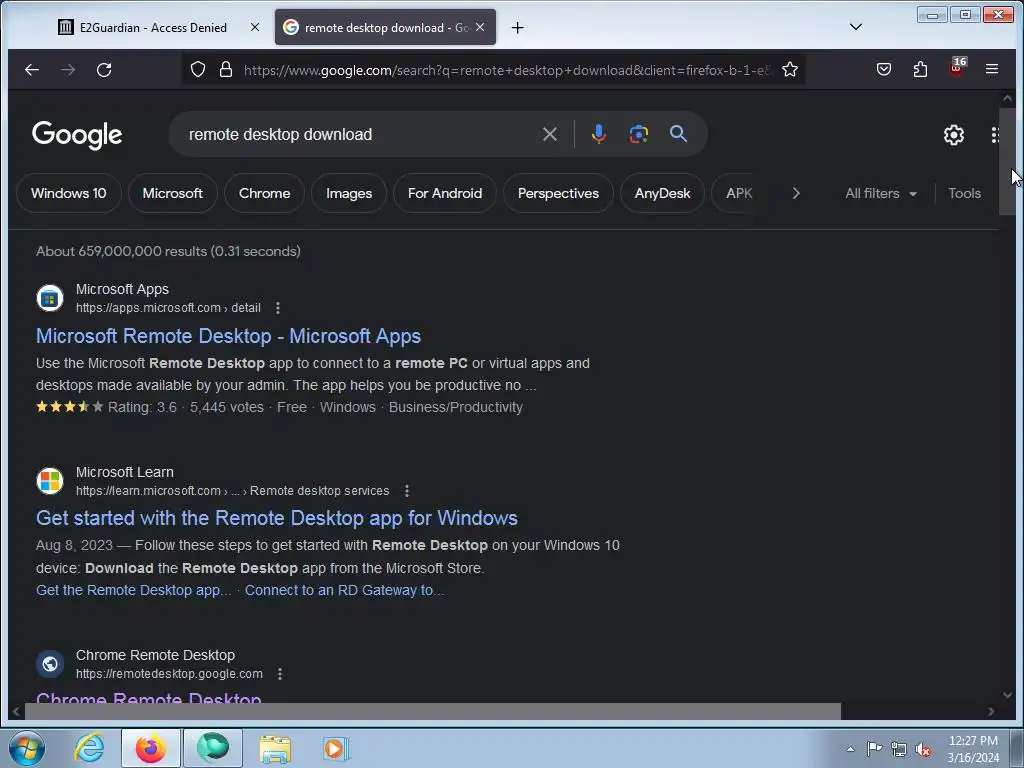Open the Tools options
Image resolution: width=1024 pixels, height=768 pixels.
pos(964,193)
